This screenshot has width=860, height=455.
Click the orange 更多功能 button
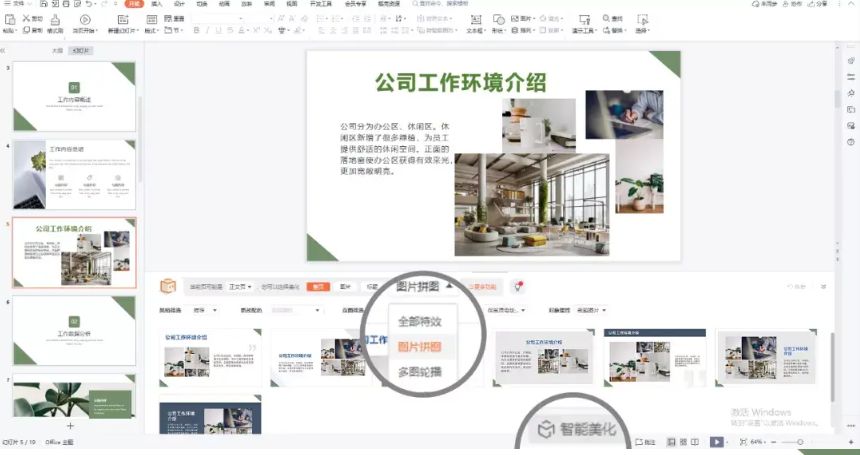(482, 286)
